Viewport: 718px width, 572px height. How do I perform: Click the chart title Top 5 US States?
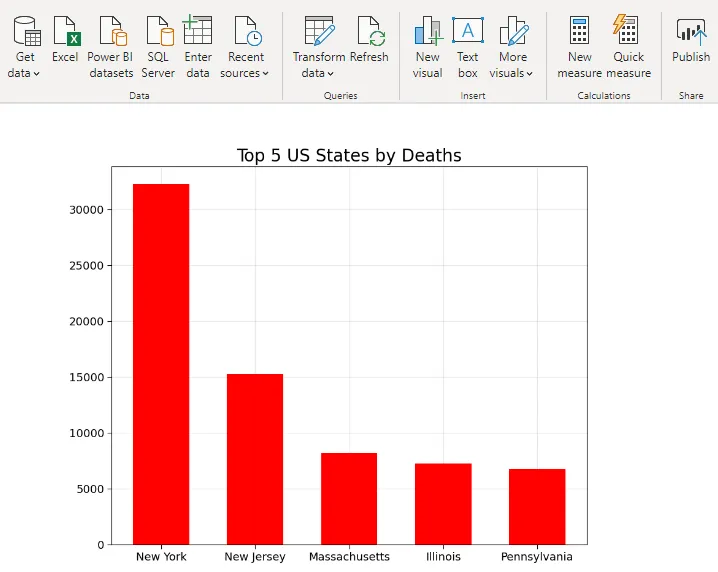[x=349, y=155]
